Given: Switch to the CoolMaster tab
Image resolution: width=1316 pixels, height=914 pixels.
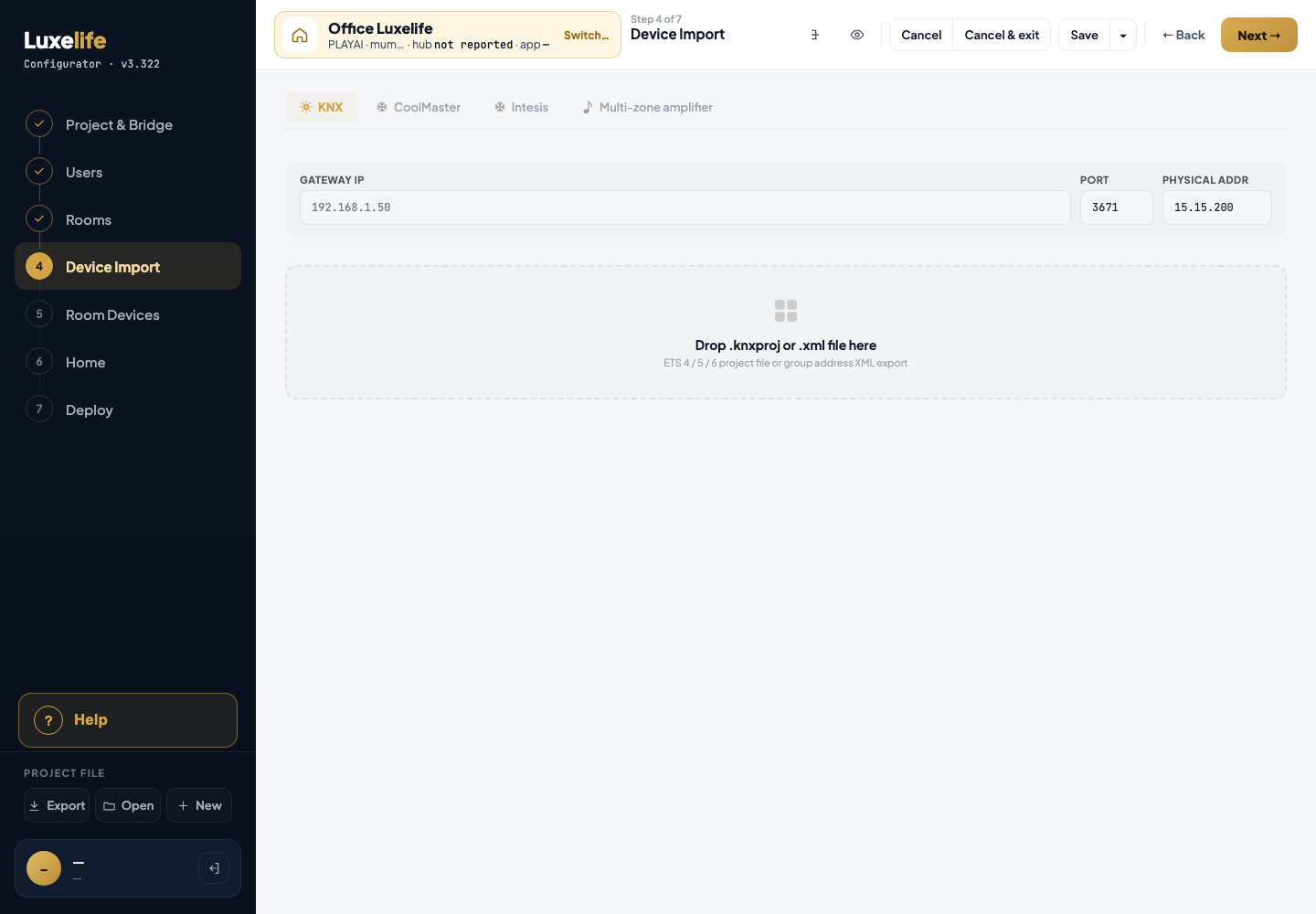Looking at the screenshot, I should tap(418, 107).
